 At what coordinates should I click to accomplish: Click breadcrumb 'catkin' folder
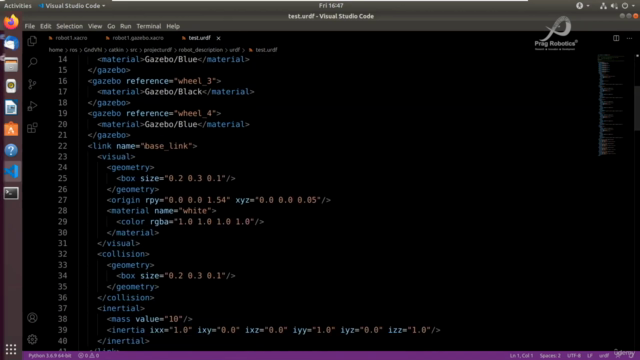click(x=116, y=50)
